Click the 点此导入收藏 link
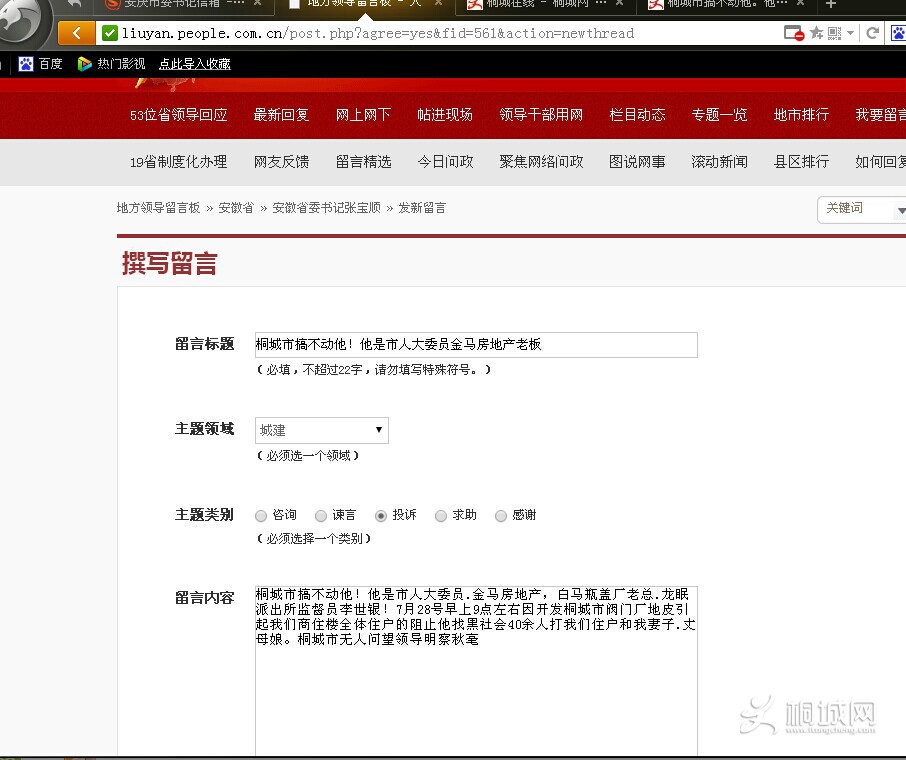Screen dimensions: 906x760 pos(194,64)
